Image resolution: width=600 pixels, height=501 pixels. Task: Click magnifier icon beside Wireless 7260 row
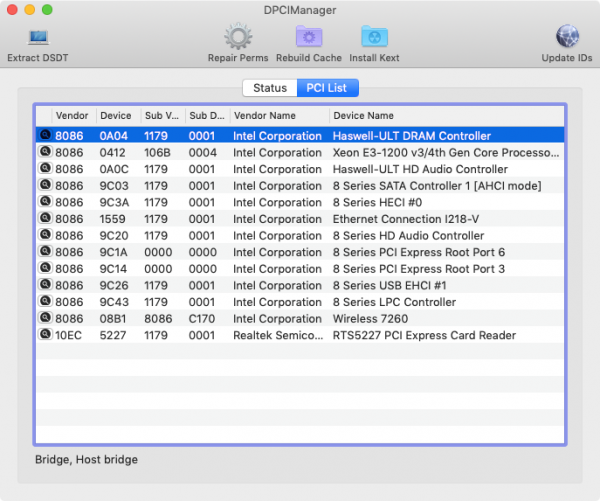click(45, 318)
